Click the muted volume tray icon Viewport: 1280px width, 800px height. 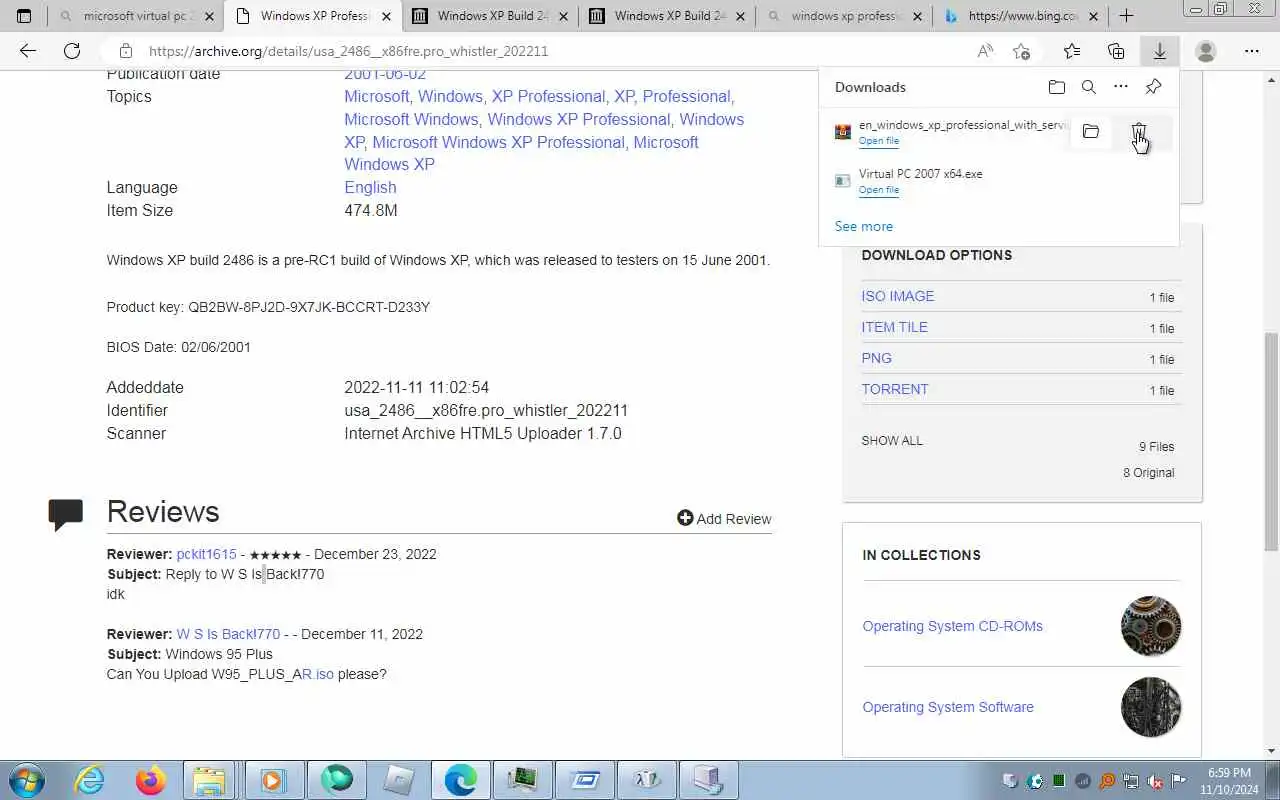pos(1155,781)
